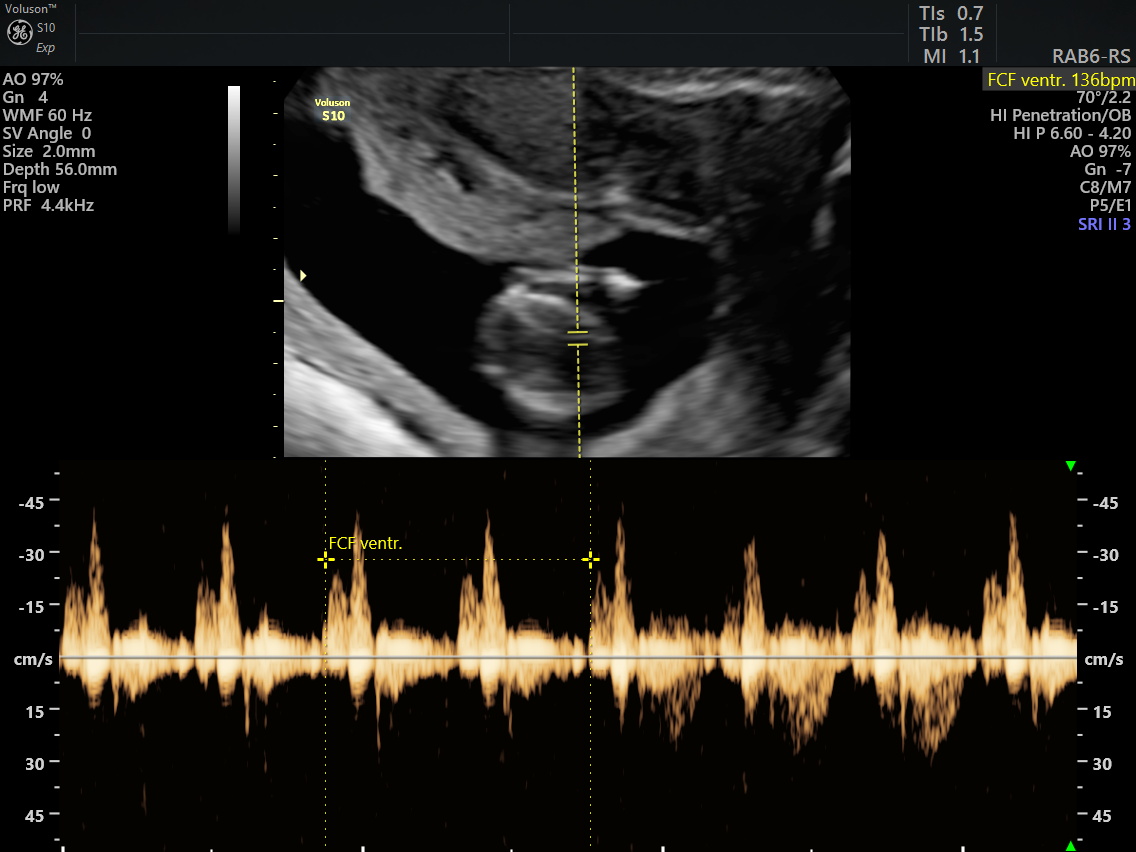The height and width of the screenshot is (852, 1136).
Task: Click the Doppler baseline line
Action: coord(568,658)
